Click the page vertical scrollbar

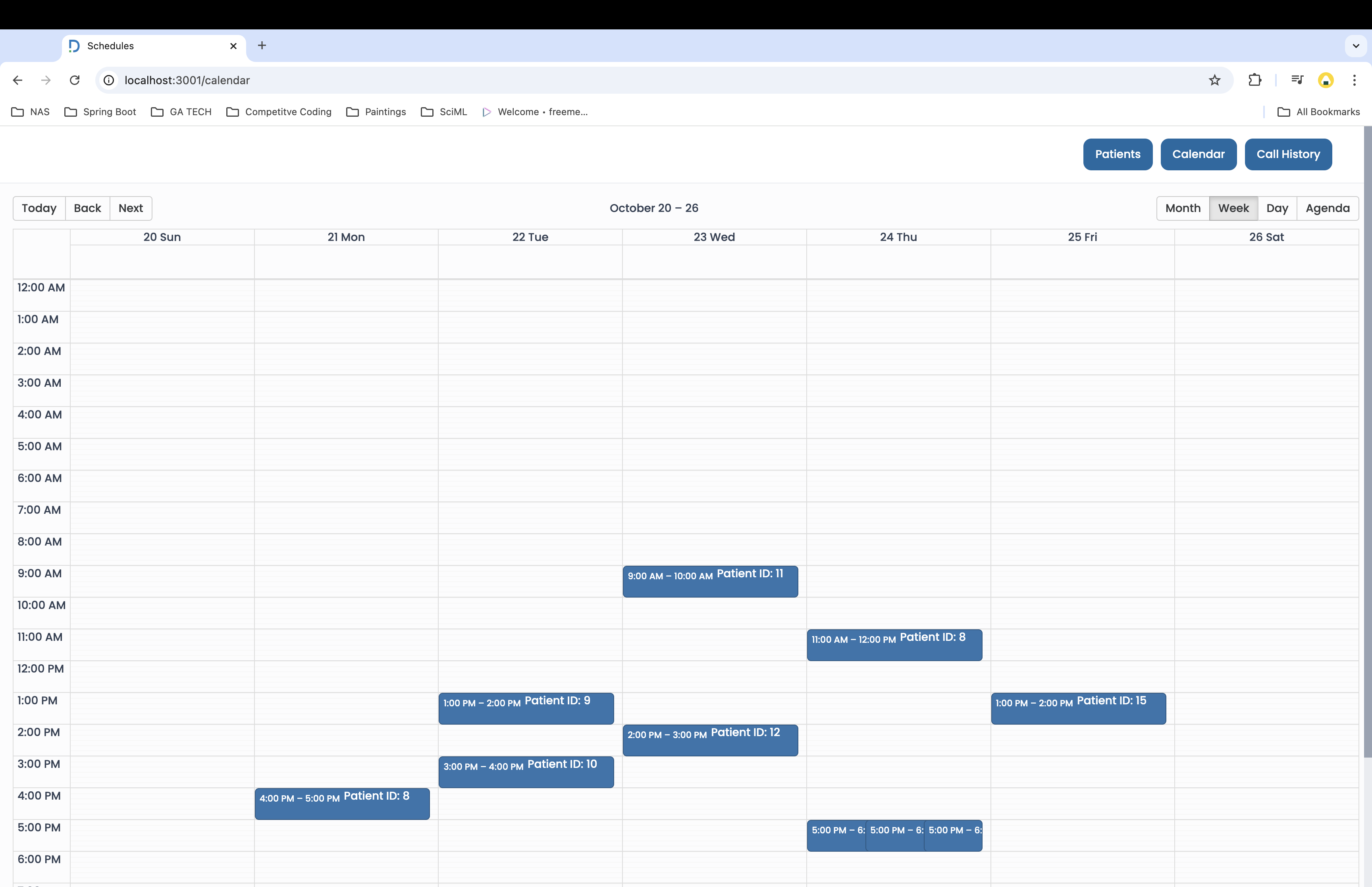(1367, 438)
